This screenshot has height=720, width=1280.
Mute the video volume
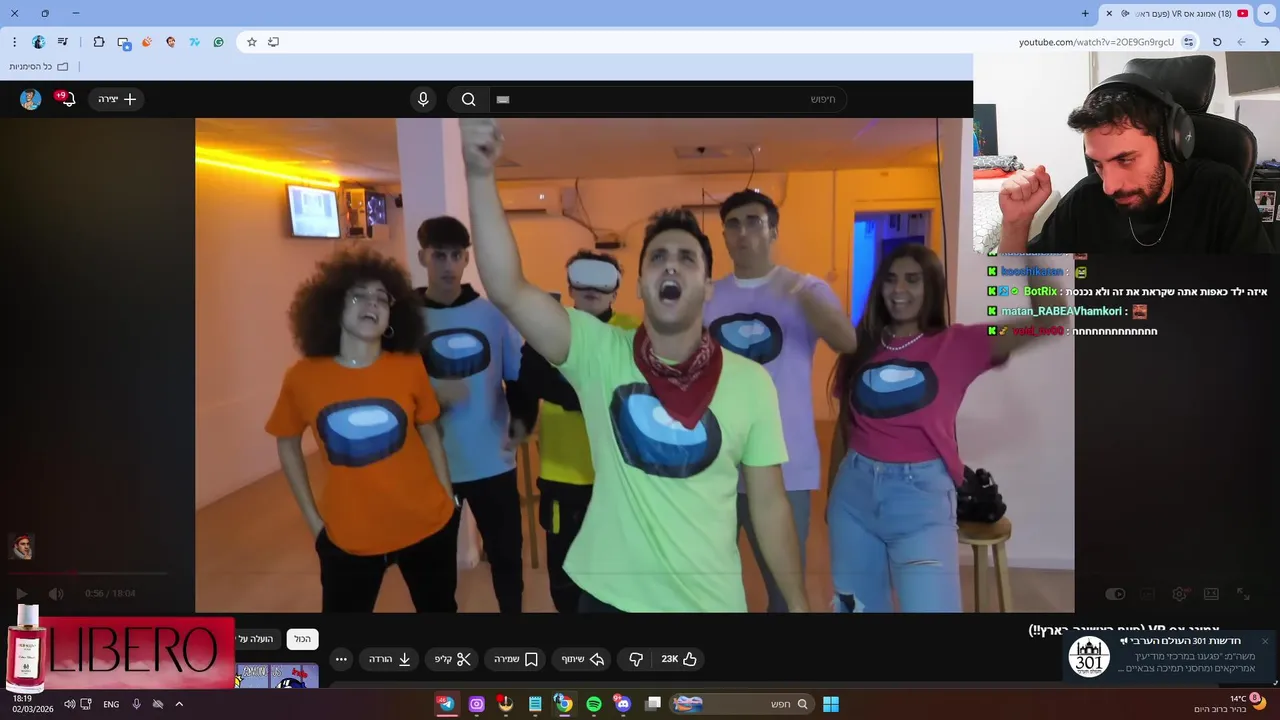click(x=55, y=593)
